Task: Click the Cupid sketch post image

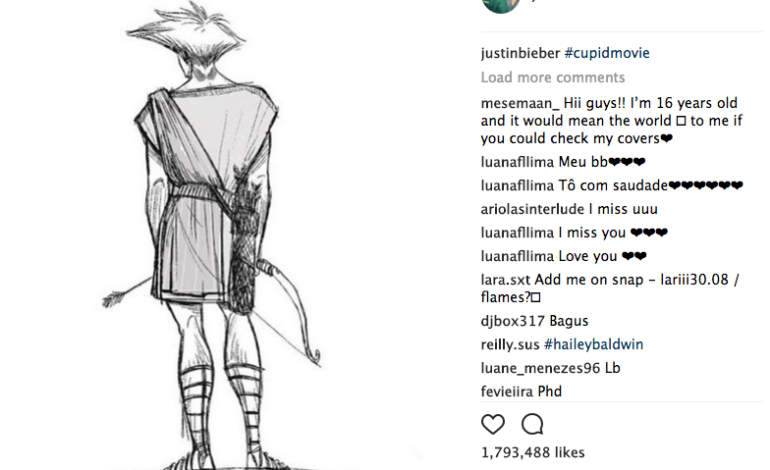Action: pos(211,235)
